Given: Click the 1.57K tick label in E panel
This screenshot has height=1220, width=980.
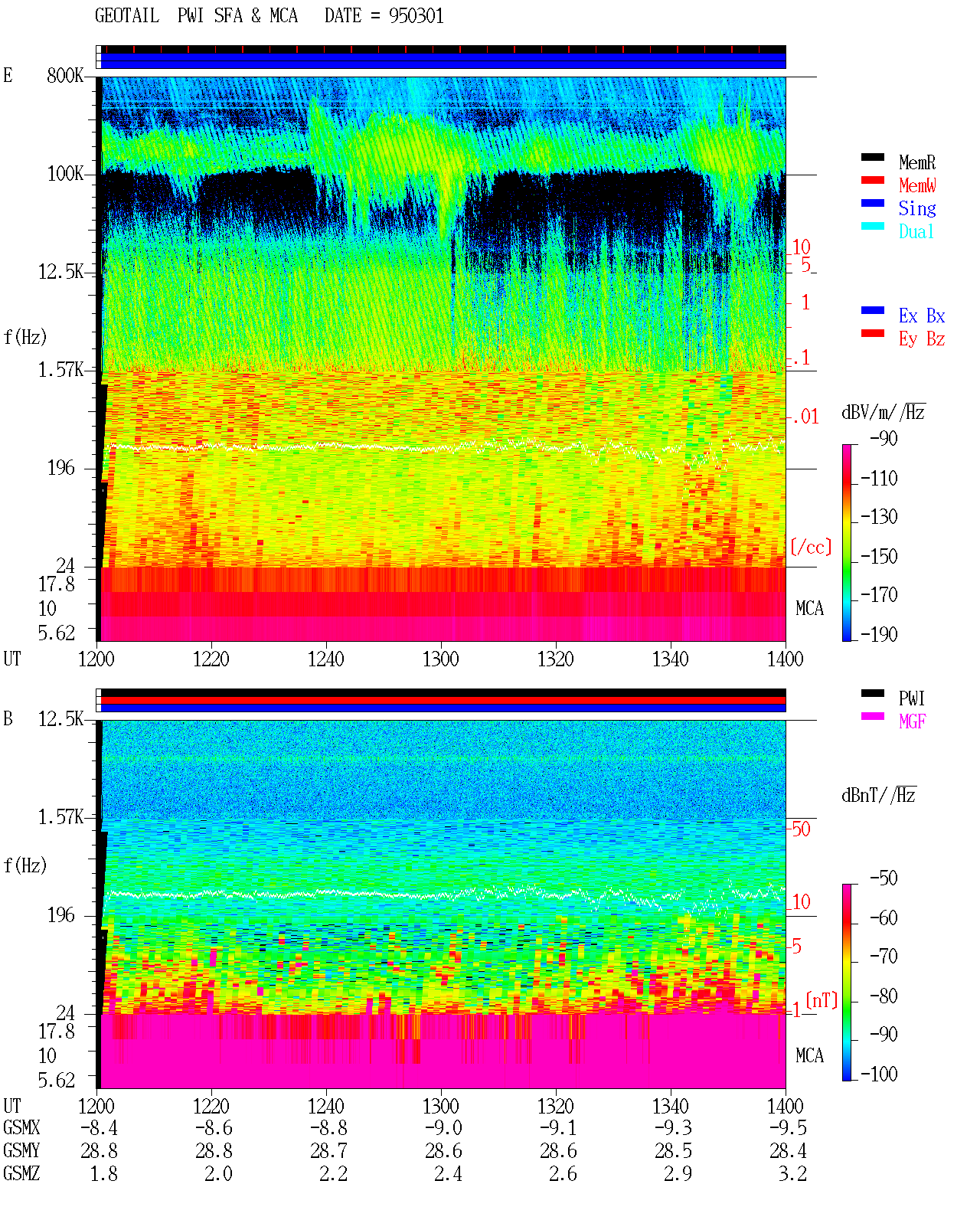Looking at the screenshot, I should [x=61, y=370].
